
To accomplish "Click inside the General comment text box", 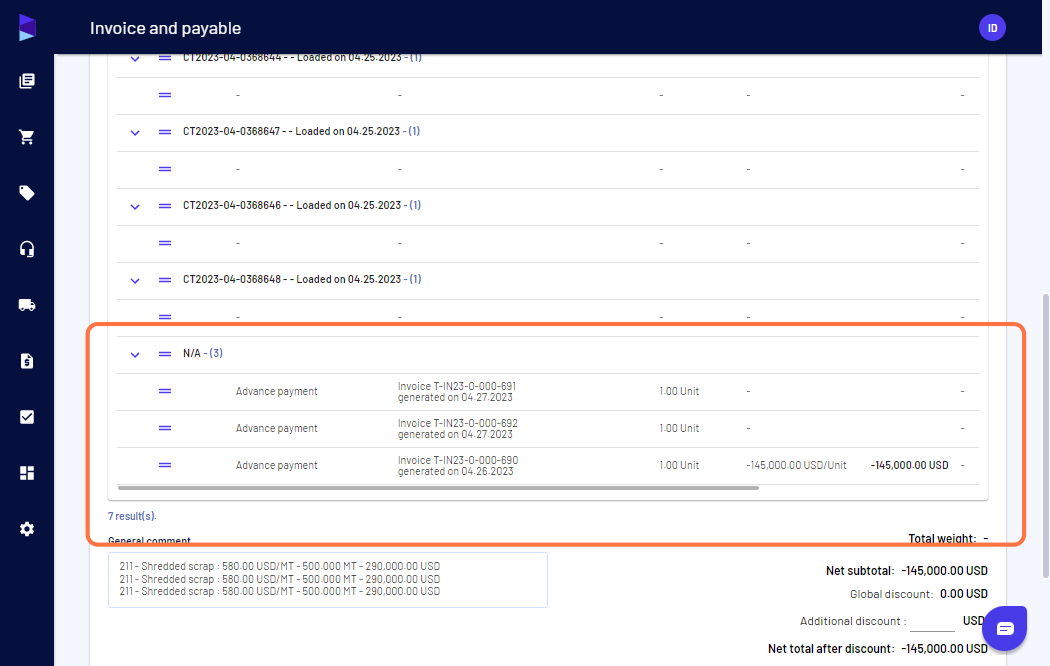I will pyautogui.click(x=327, y=580).
